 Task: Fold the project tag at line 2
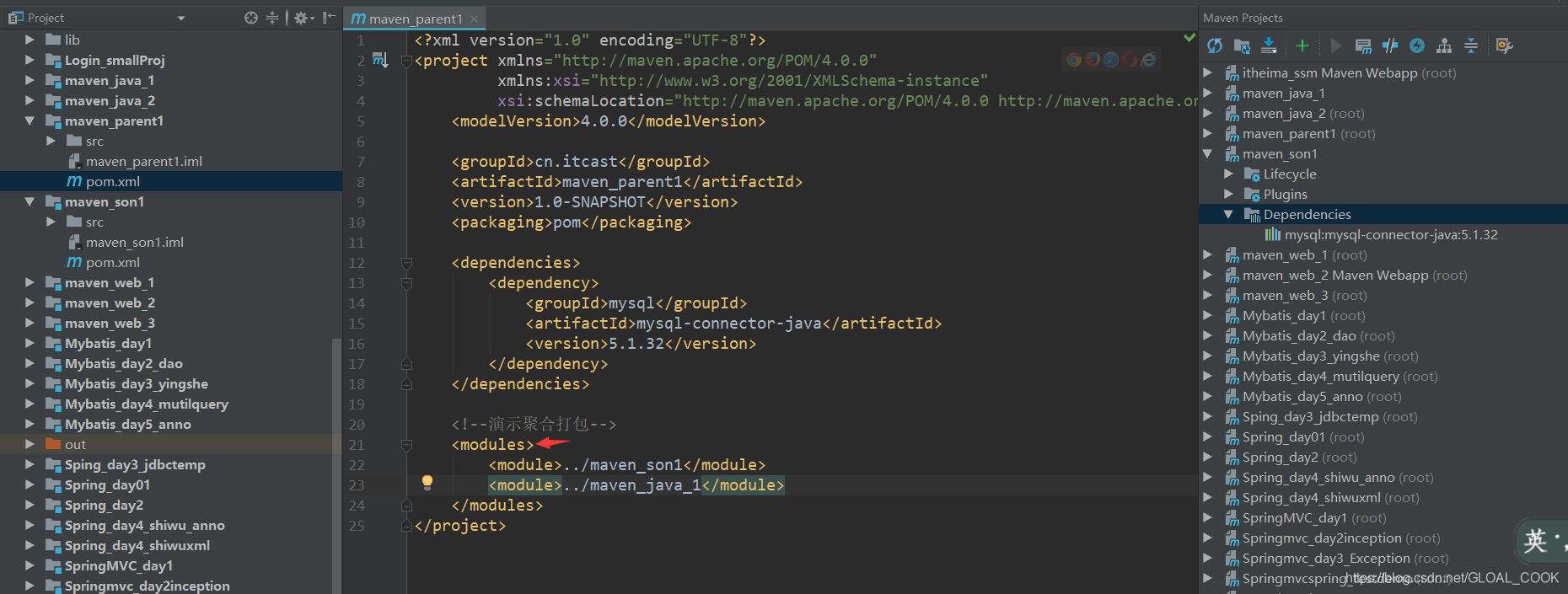tap(406, 61)
